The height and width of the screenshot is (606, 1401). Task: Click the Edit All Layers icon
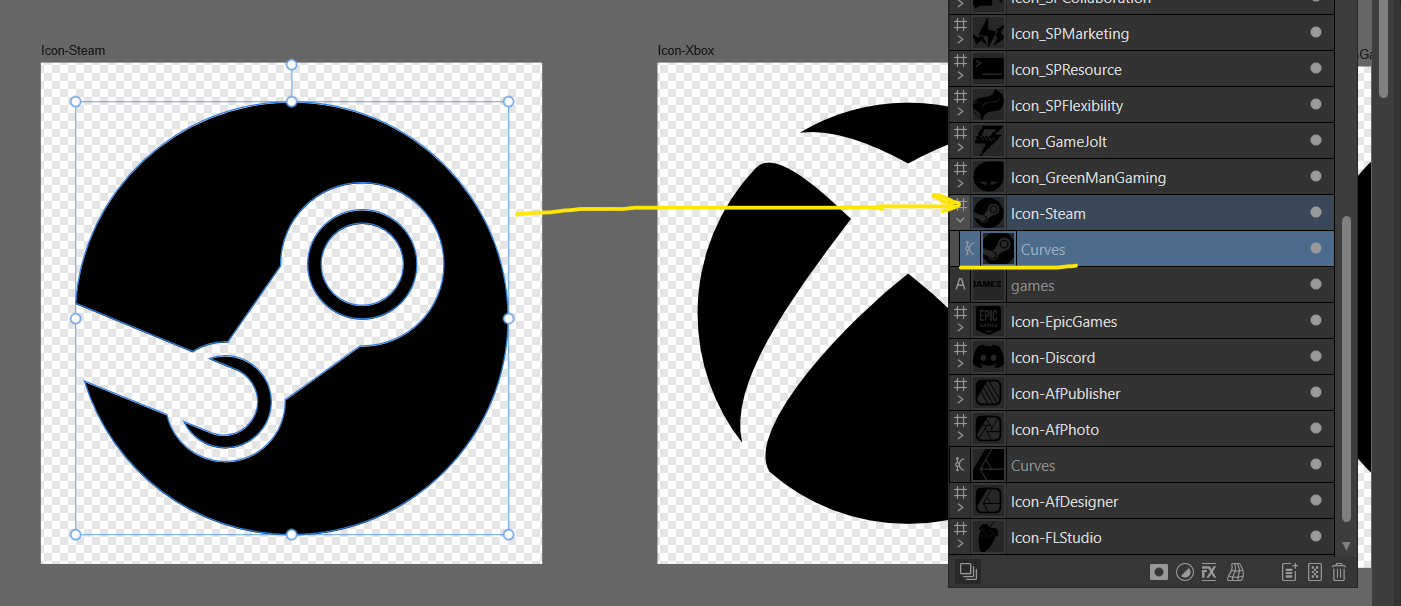tap(967, 572)
